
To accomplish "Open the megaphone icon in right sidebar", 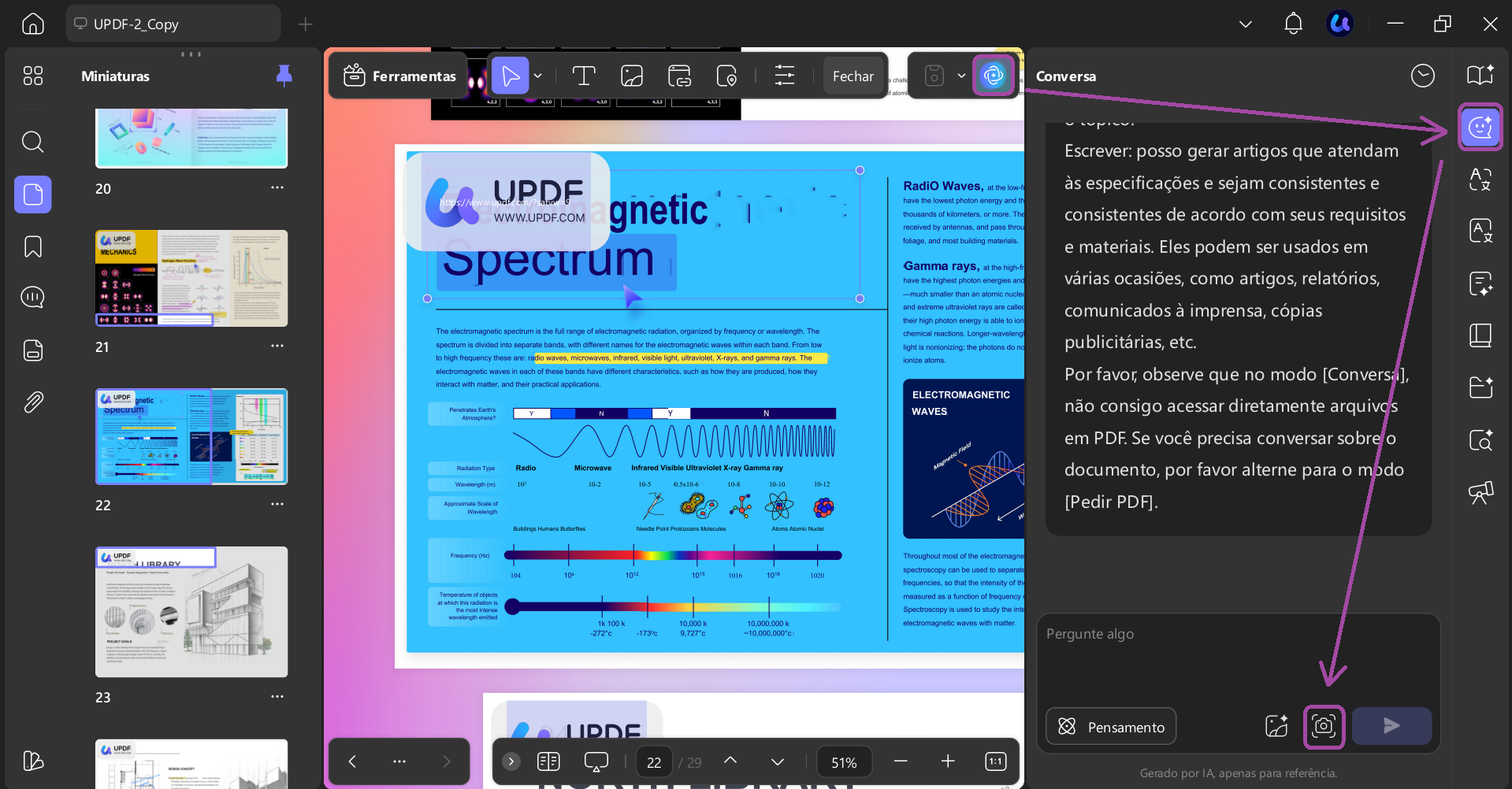I will [x=1480, y=493].
